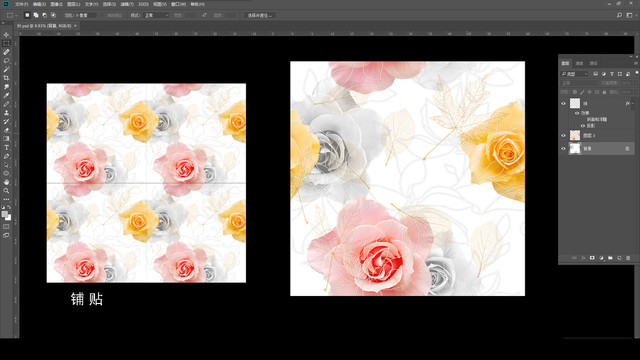The width and height of the screenshot is (640, 360).
Task: Click the background layer thumbnail
Action: (x=575, y=149)
